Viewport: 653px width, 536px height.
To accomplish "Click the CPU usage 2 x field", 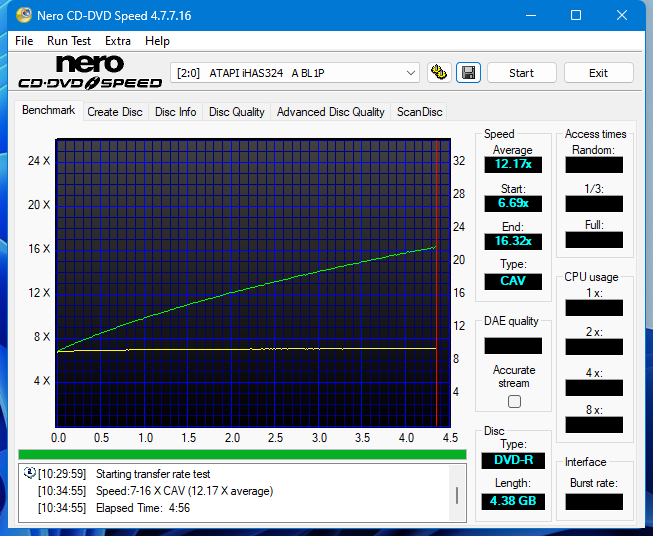I will [594, 347].
